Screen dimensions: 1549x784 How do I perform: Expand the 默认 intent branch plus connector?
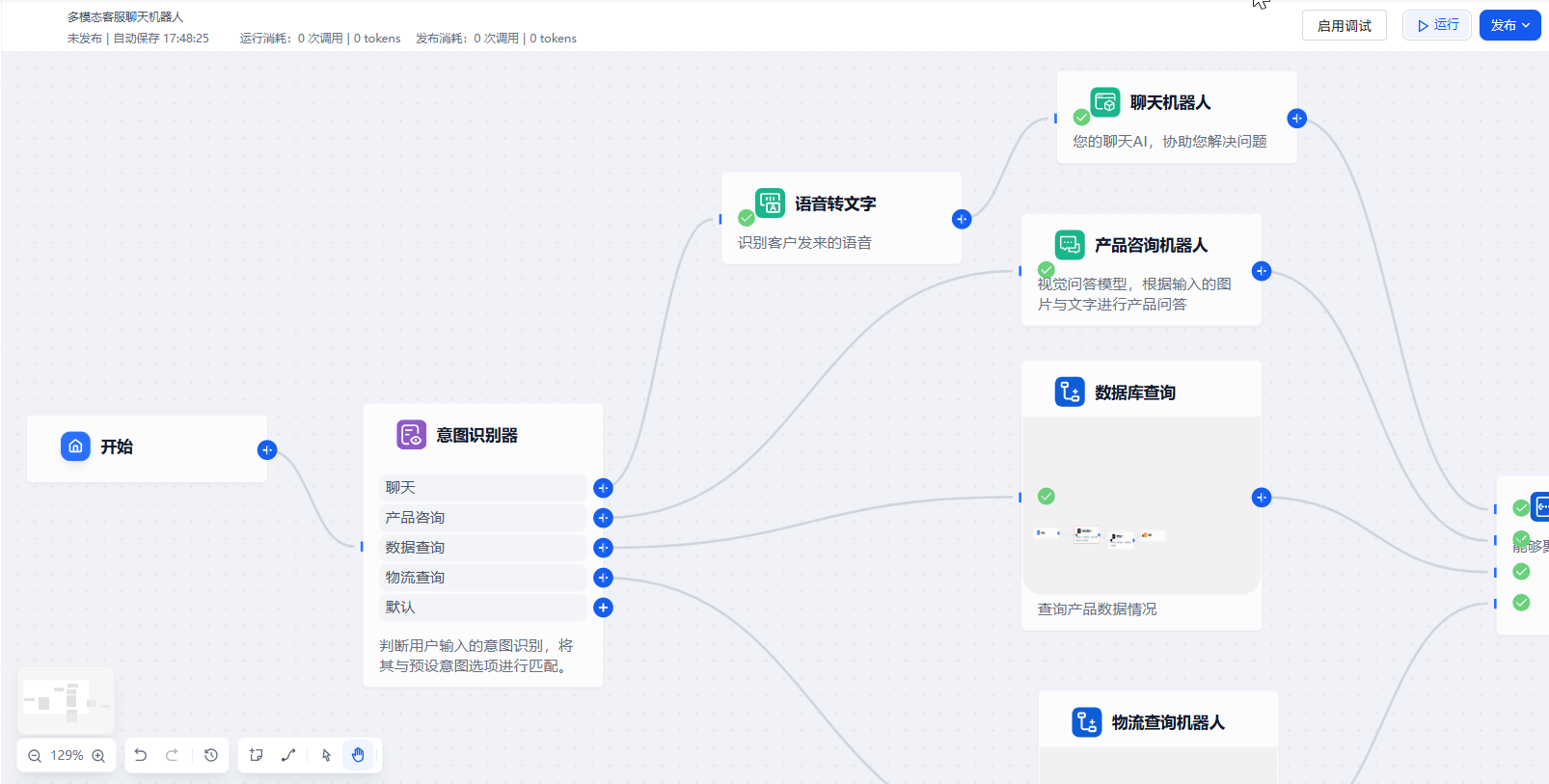pos(603,608)
